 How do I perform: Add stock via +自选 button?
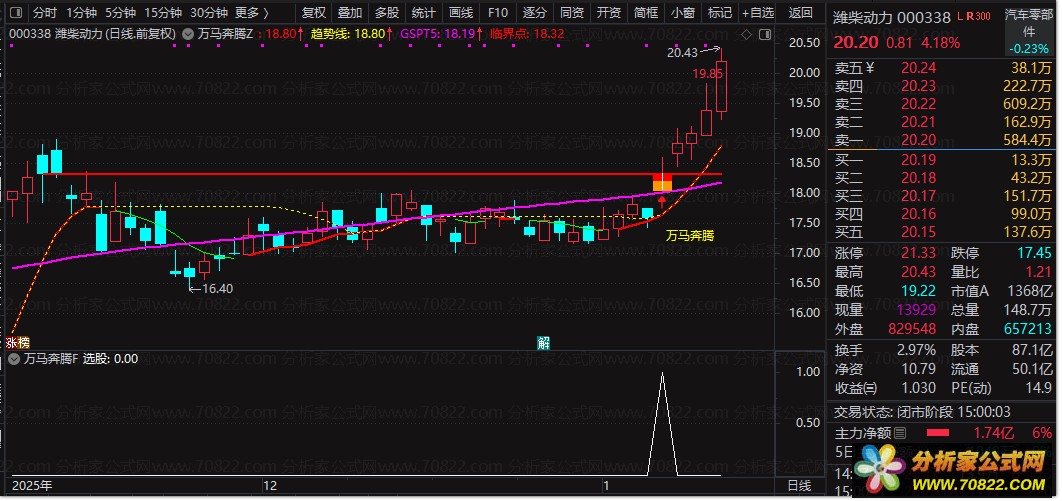click(757, 13)
